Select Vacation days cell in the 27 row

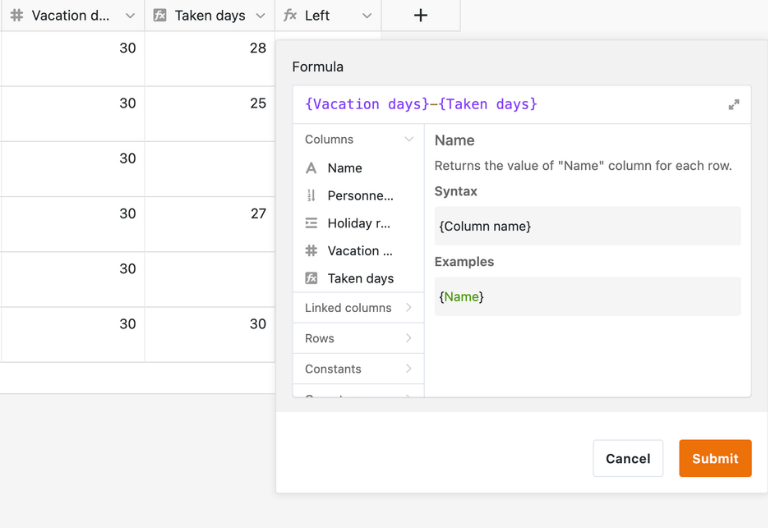point(72,224)
